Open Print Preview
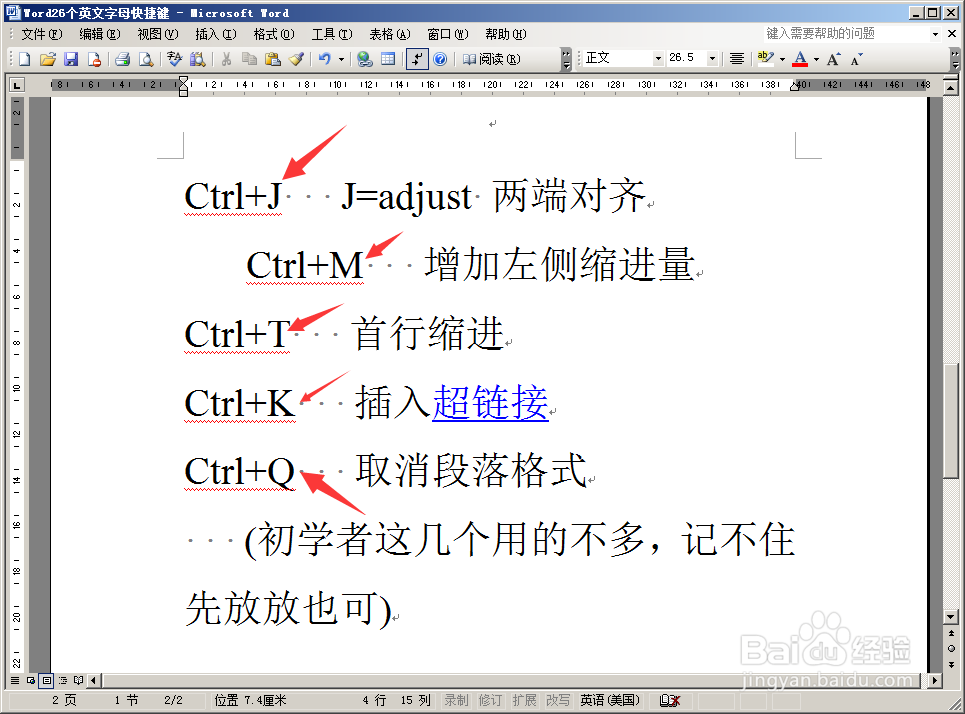The width and height of the screenshot is (965, 714). coord(145,58)
